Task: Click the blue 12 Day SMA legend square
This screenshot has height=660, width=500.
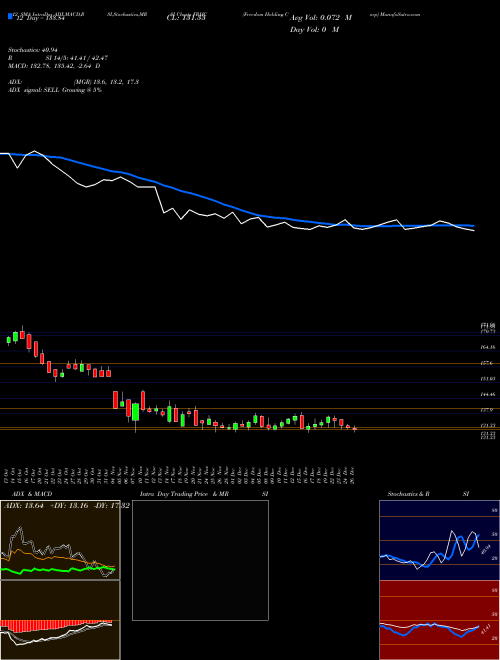Action: [x=10, y=16]
